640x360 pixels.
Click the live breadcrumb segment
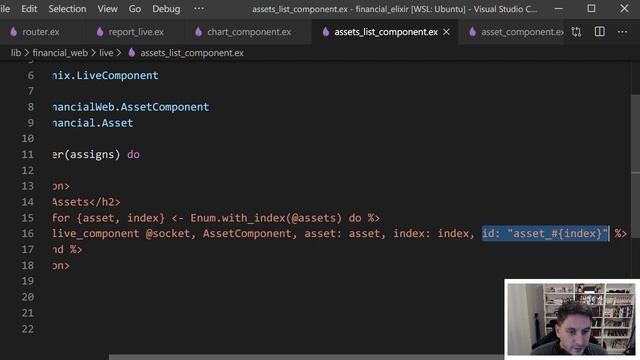106,53
